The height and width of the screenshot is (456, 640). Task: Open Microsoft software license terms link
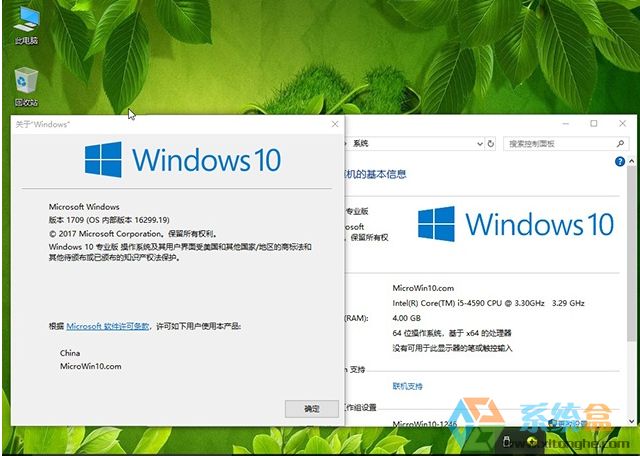(x=107, y=326)
